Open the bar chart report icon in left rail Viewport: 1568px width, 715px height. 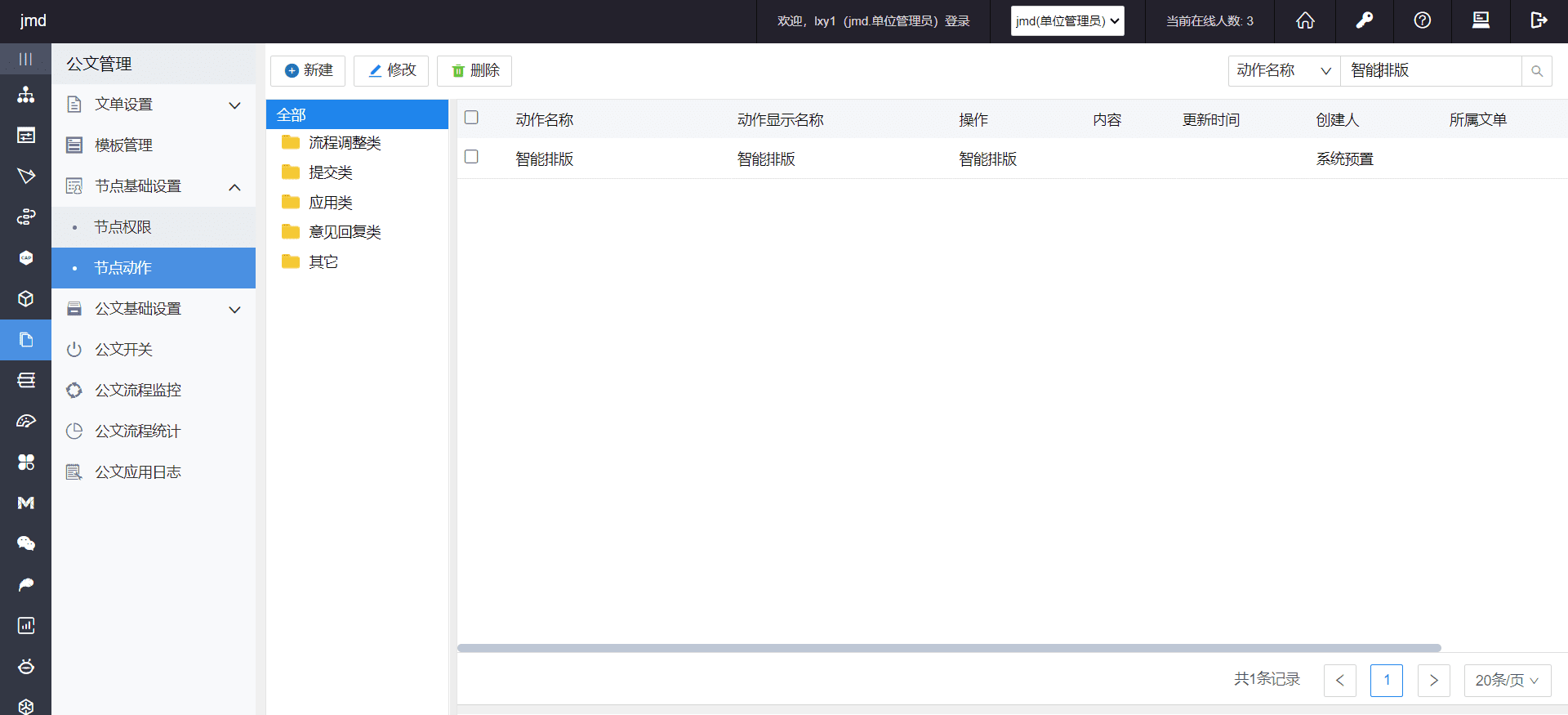tap(26, 626)
